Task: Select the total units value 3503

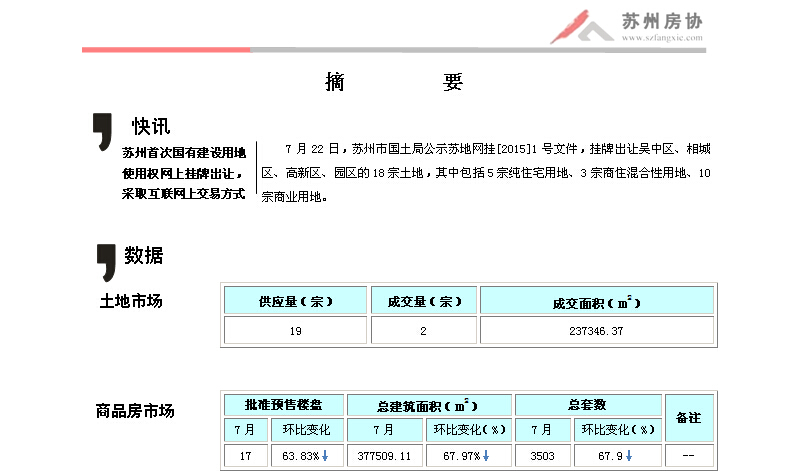Action: tap(543, 456)
